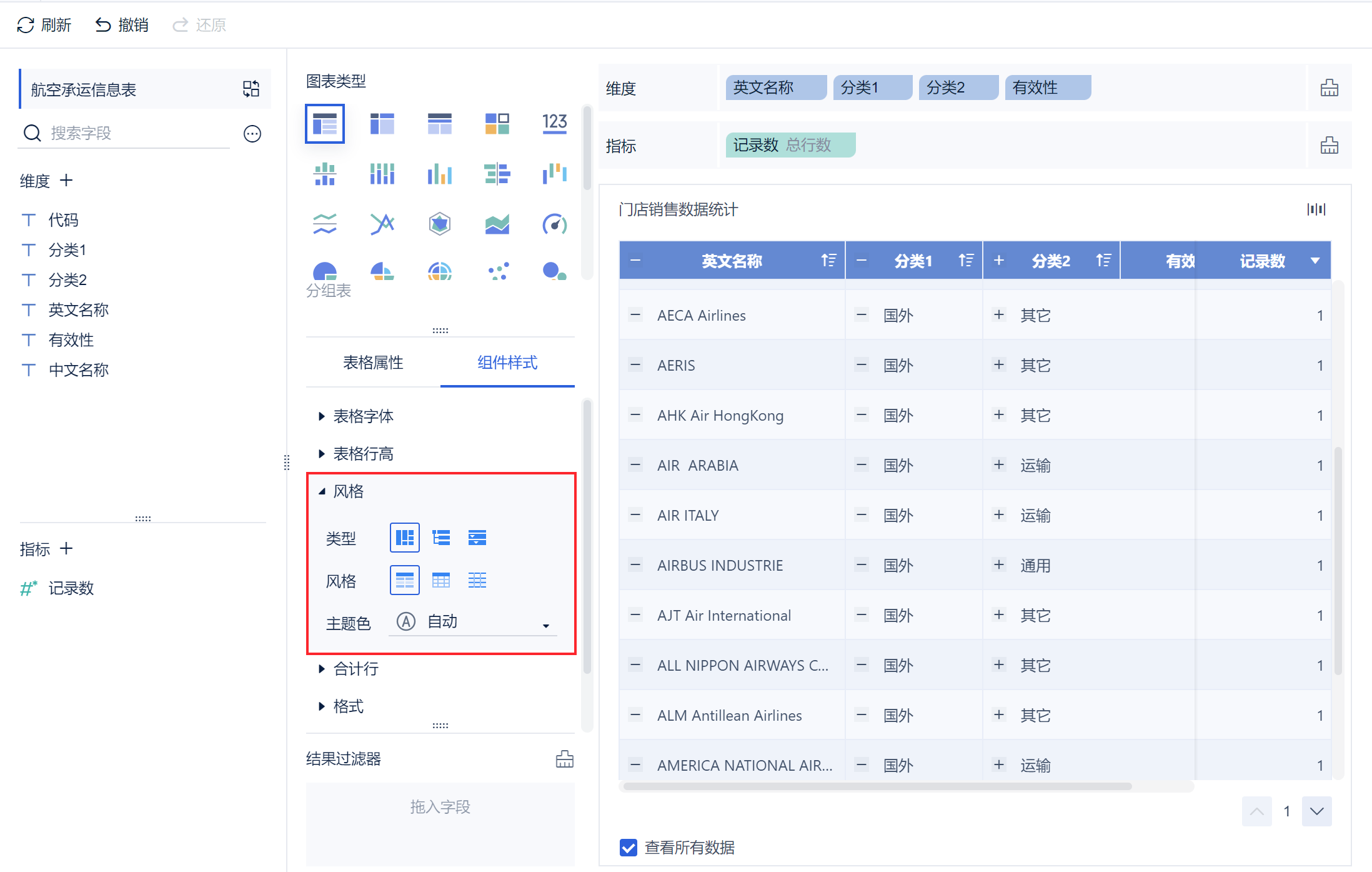Switch to the 组件样式 tab

[x=507, y=363]
